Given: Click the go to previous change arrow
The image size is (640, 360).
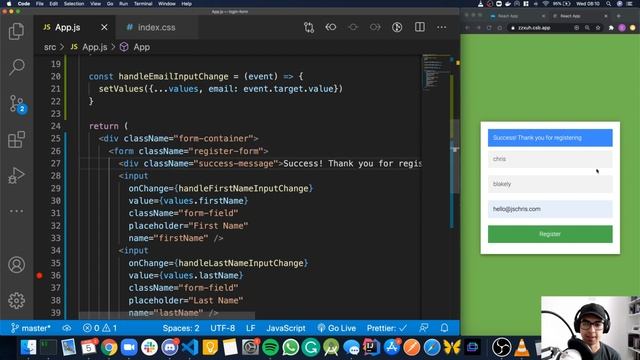Looking at the screenshot, I should [331, 27].
